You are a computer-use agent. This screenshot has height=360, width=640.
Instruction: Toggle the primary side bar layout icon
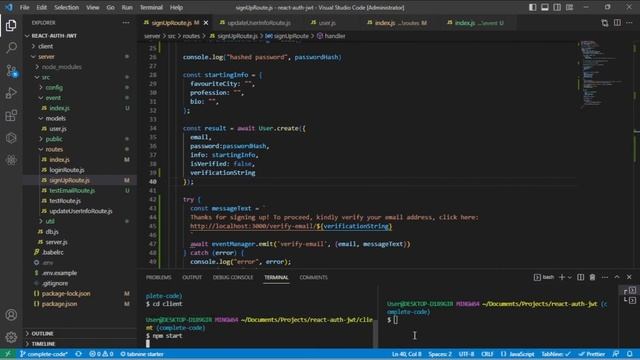(533, 7)
